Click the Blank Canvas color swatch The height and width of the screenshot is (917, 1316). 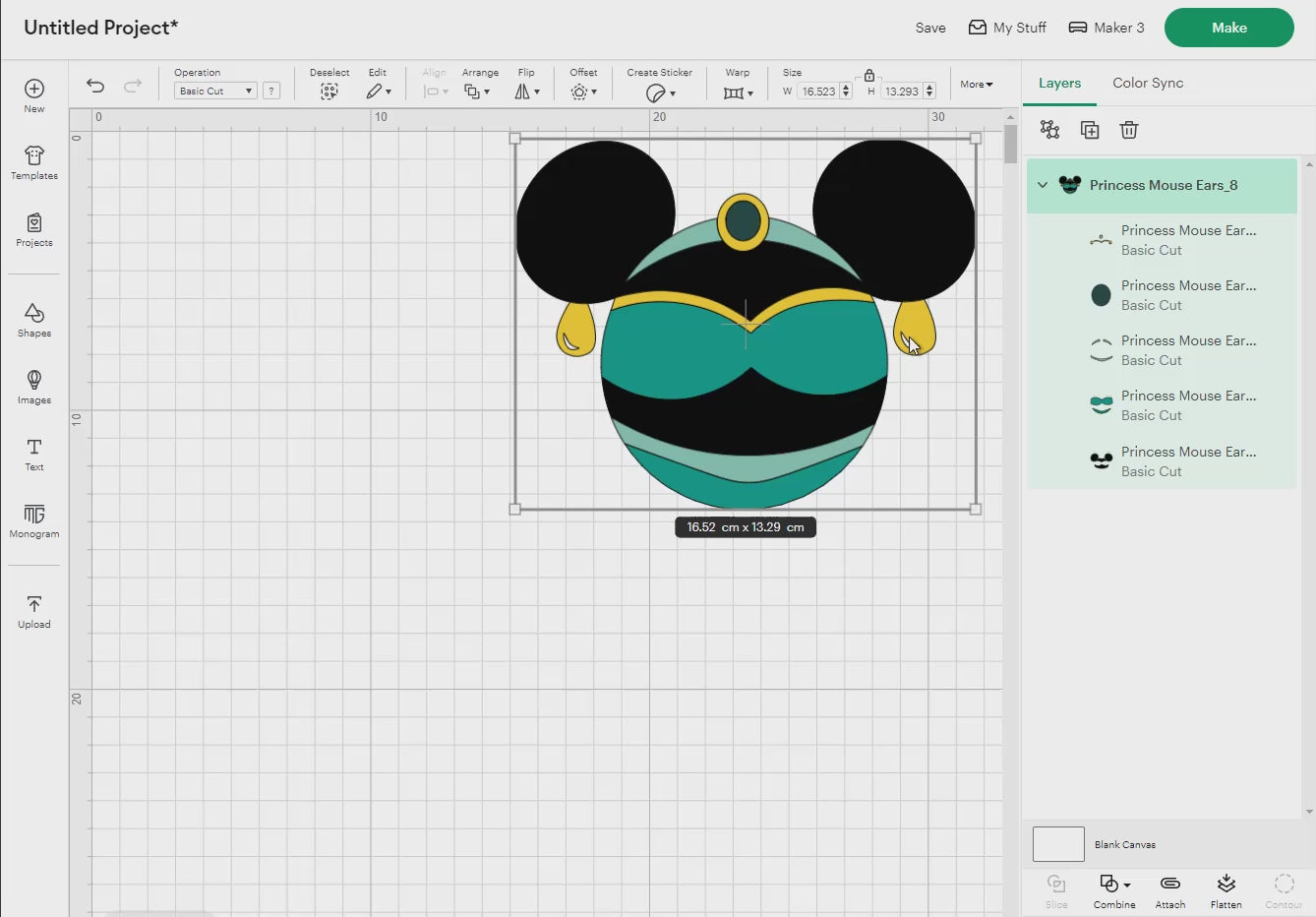pos(1058,844)
